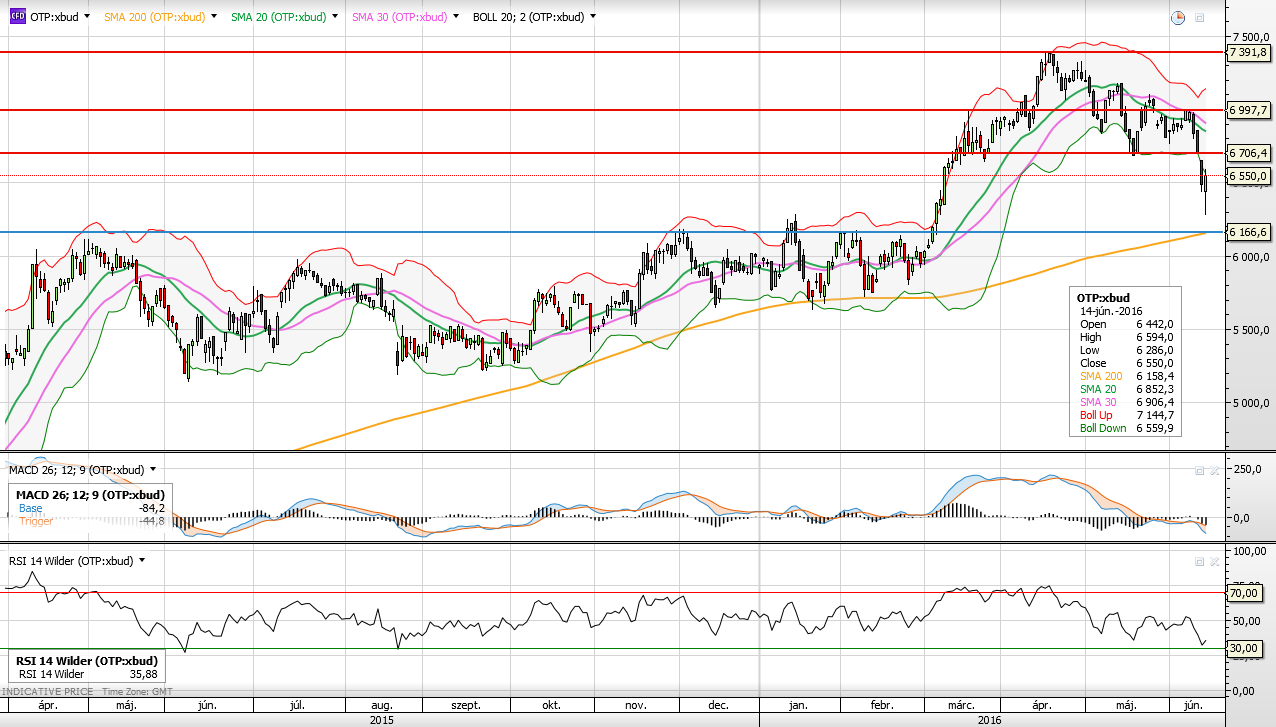
Task: Click the 2015 year label on time axis
Action: [x=382, y=719]
